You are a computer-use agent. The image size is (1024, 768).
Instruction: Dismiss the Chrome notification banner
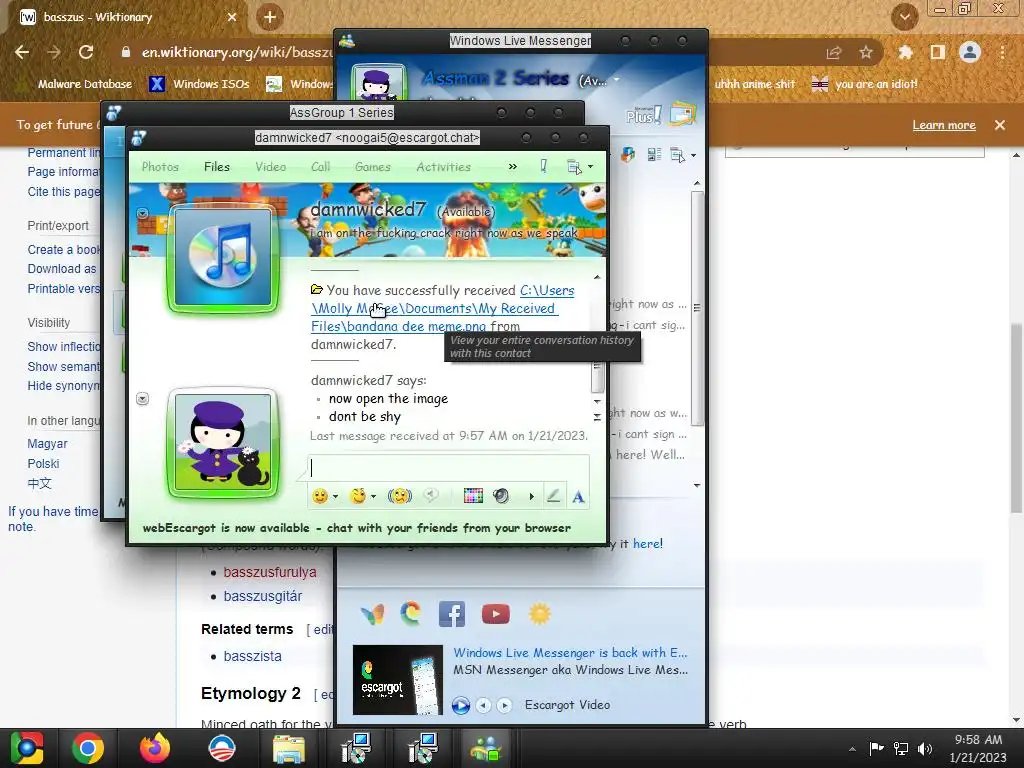pyautogui.click(x=1000, y=125)
